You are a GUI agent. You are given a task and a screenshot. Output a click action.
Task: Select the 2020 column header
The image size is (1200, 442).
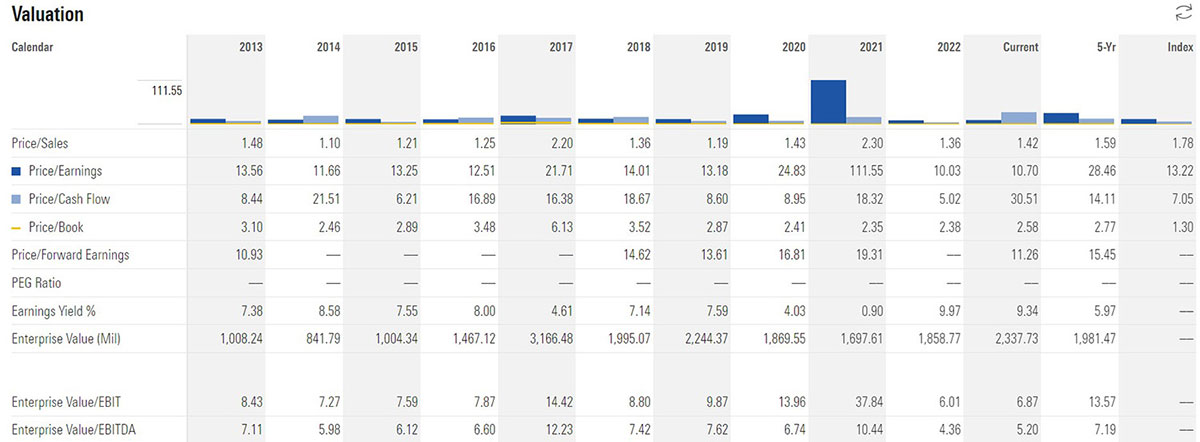point(792,47)
